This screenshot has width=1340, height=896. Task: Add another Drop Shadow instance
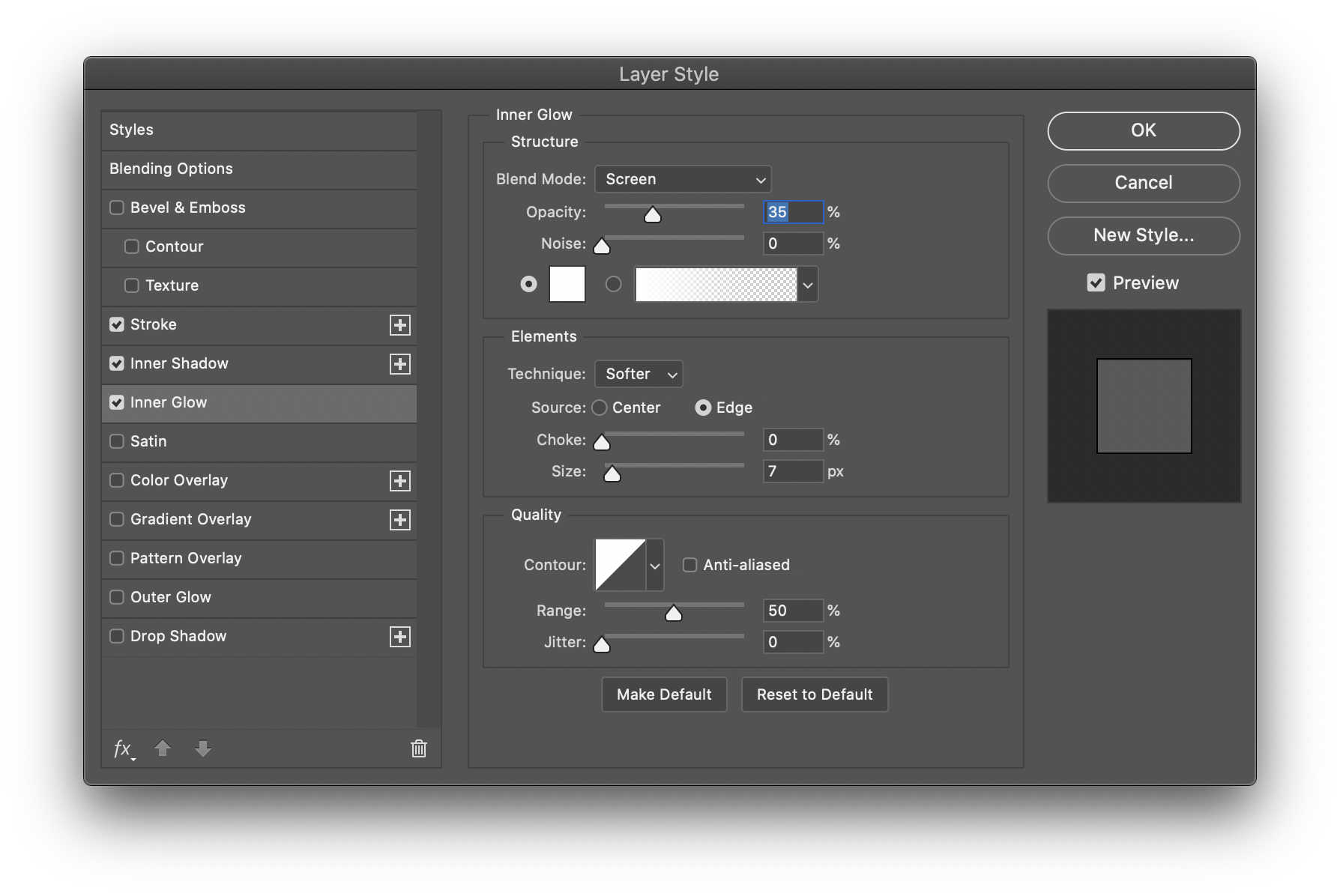[x=401, y=636]
